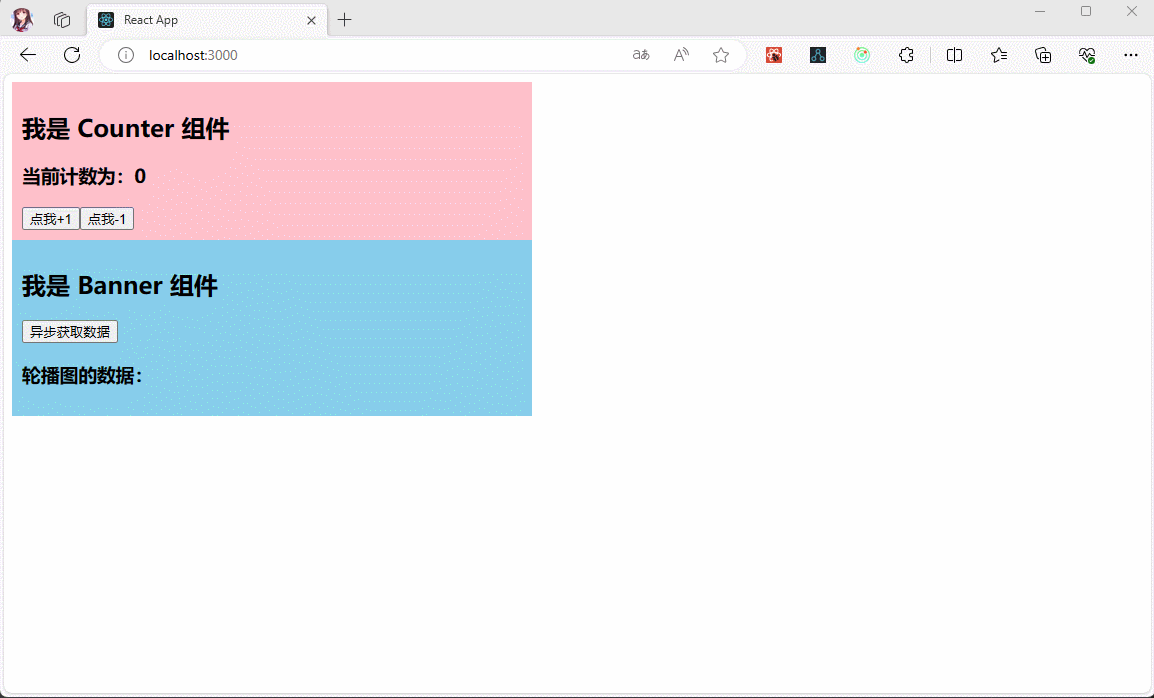The image size is (1154, 698).
Task: Open the Favorites list panel
Action: (999, 55)
